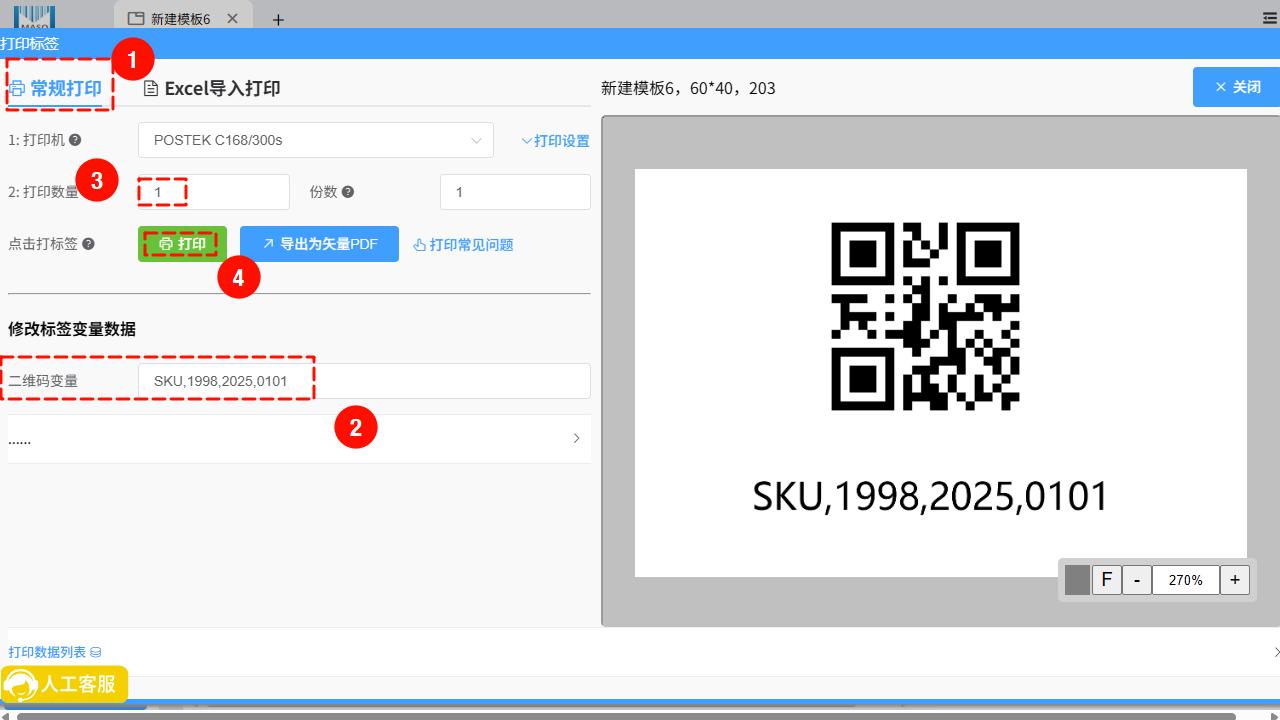This screenshot has height=720, width=1280.
Task: Expand the …… row chevron
Action: click(576, 438)
